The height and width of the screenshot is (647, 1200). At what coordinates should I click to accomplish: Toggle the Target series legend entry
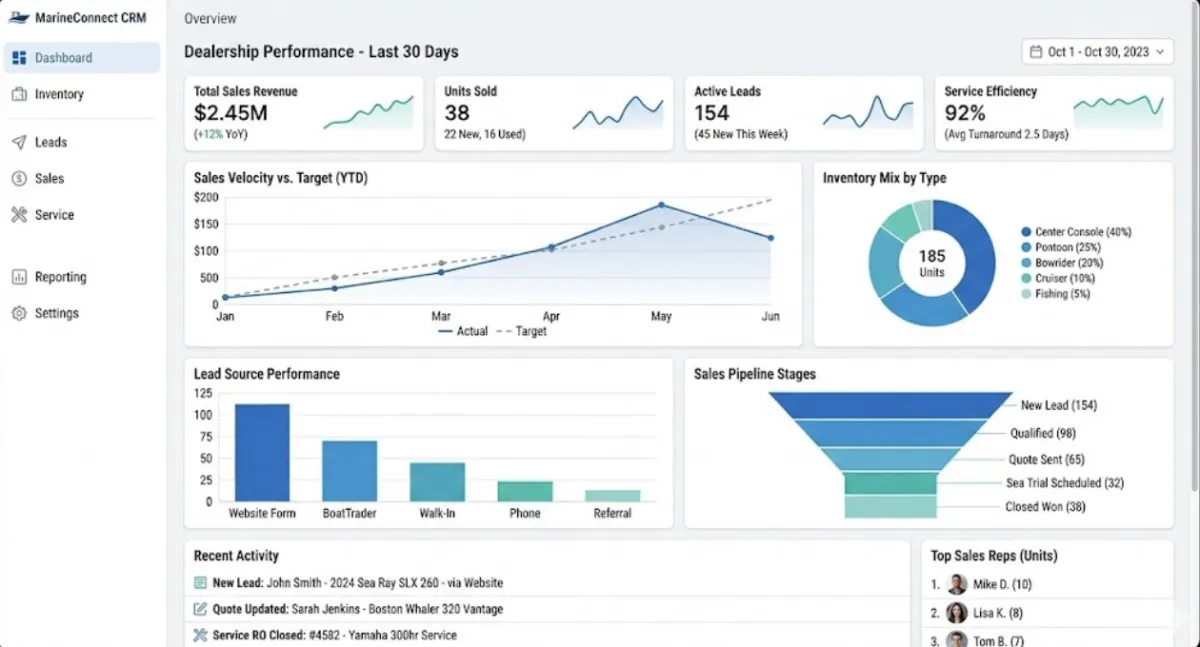(522, 331)
